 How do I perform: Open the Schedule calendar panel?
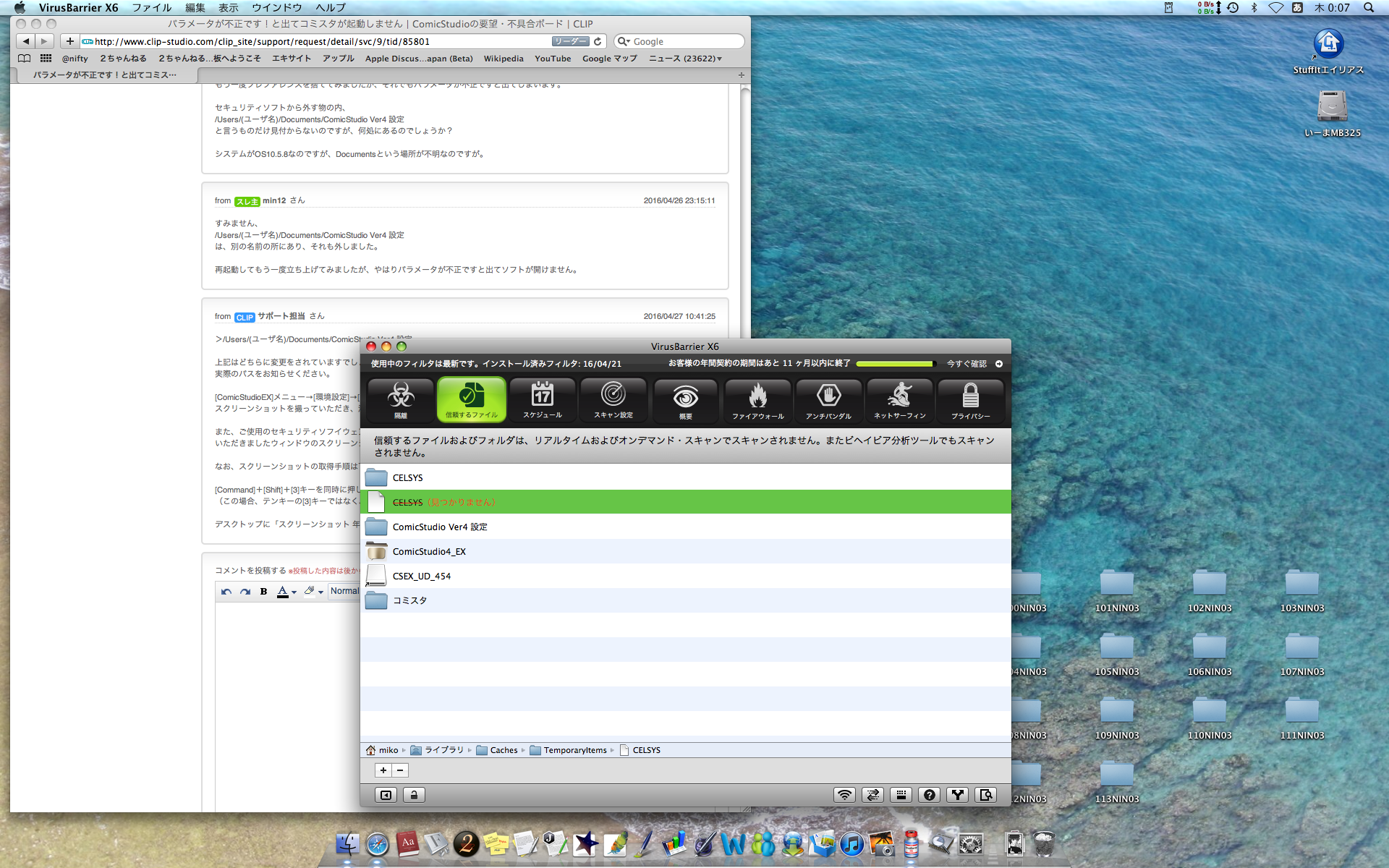tap(542, 399)
